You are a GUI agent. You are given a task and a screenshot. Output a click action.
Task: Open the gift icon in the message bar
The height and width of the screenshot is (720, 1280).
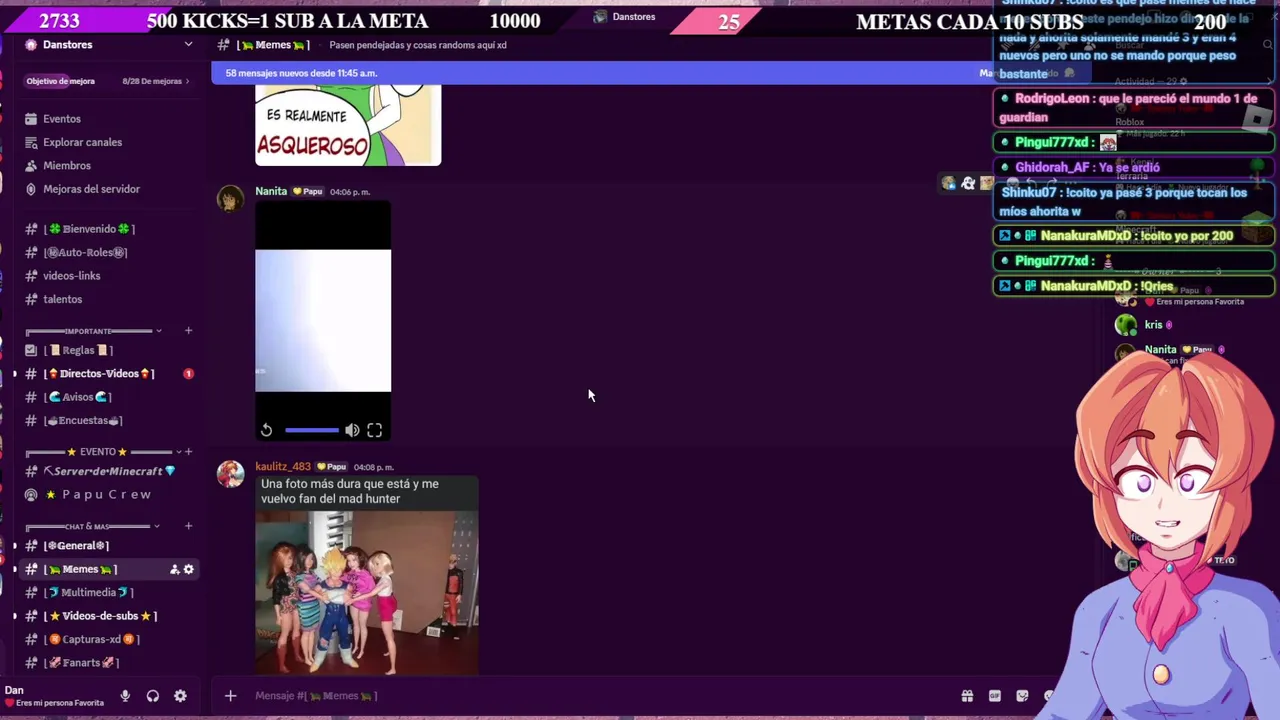click(x=967, y=696)
